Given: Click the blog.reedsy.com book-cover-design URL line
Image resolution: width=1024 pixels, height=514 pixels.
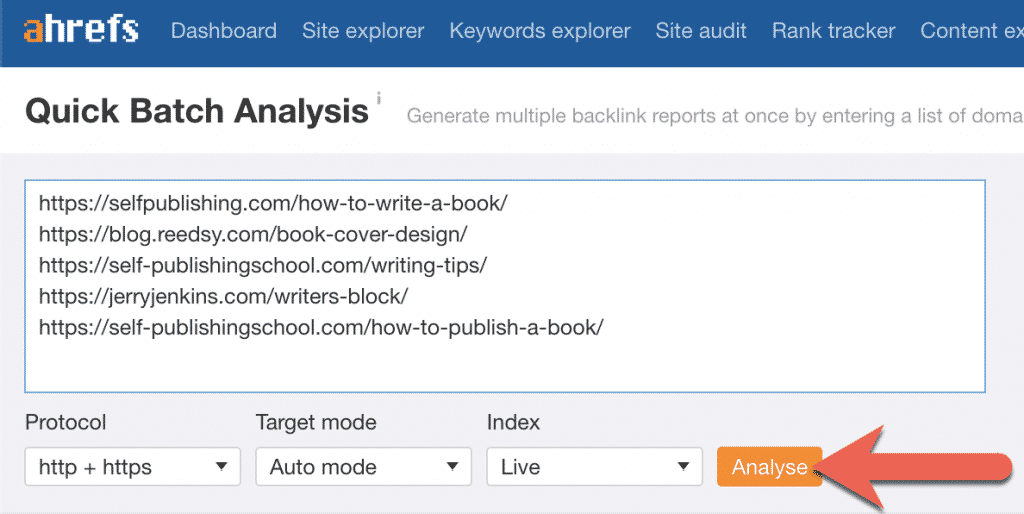Looking at the screenshot, I should coord(253,235).
